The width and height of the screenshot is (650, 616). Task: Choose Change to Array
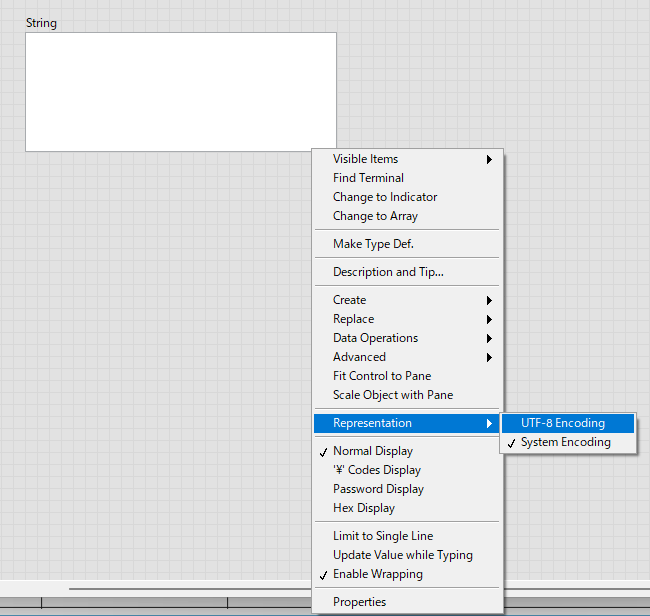point(407,216)
